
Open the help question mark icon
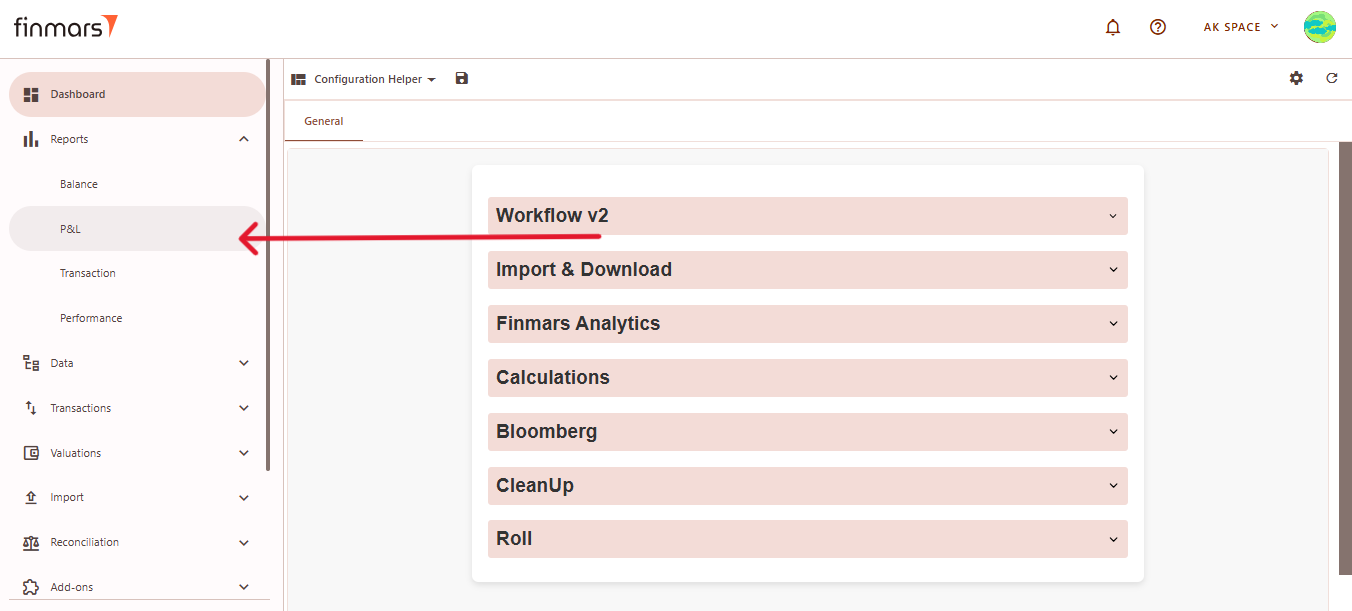[1158, 27]
